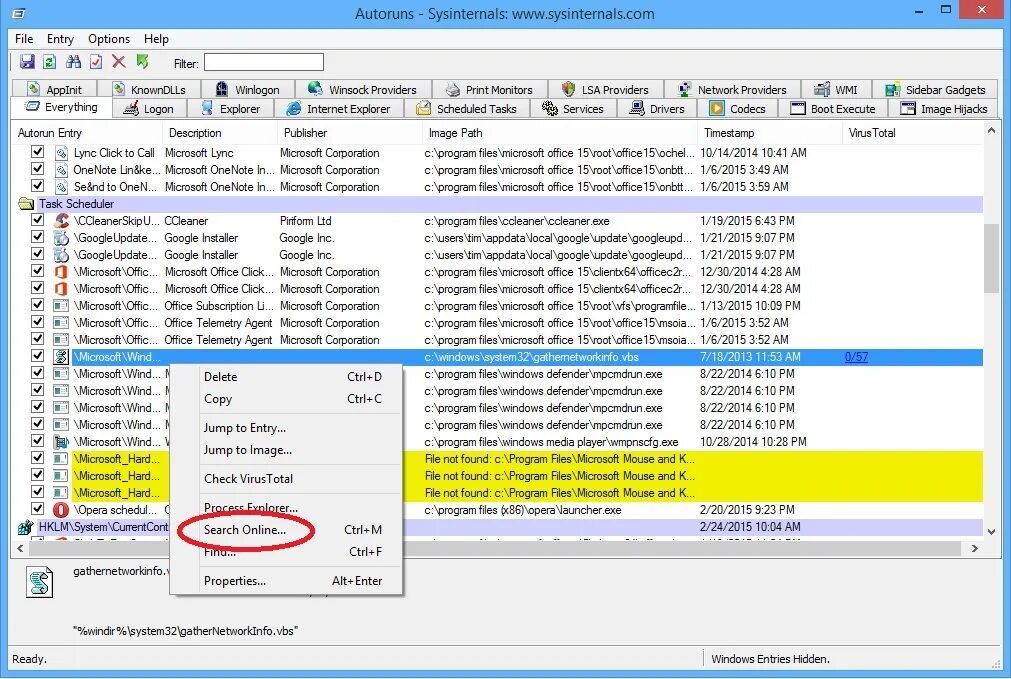Open the KnownDLLs tab

pos(149,90)
